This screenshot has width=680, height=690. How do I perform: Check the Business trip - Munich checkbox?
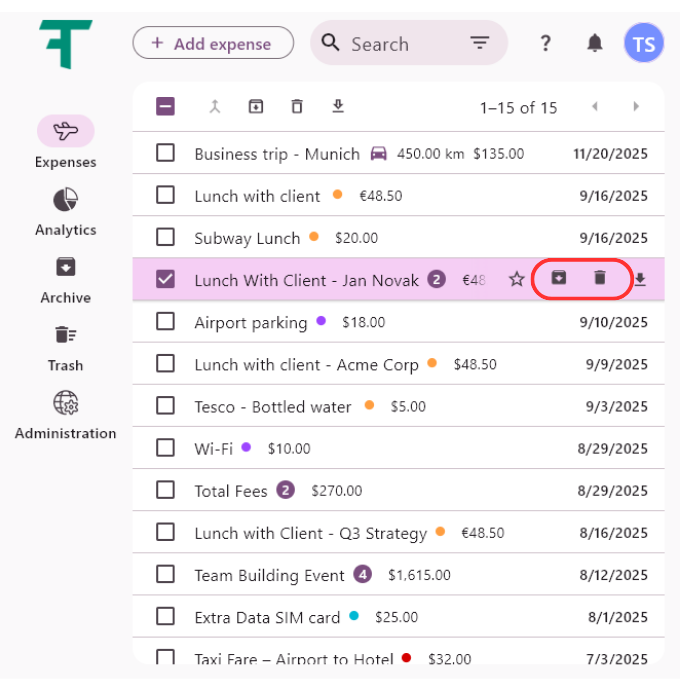pyautogui.click(x=166, y=153)
